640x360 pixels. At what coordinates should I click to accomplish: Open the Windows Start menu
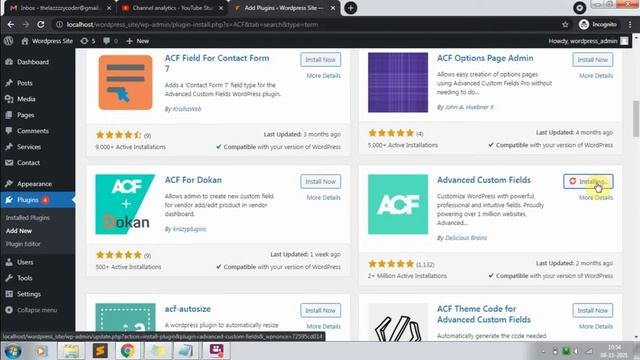click(13, 351)
